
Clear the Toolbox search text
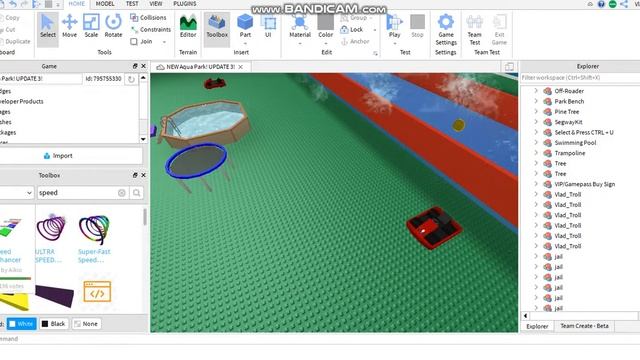point(122,193)
